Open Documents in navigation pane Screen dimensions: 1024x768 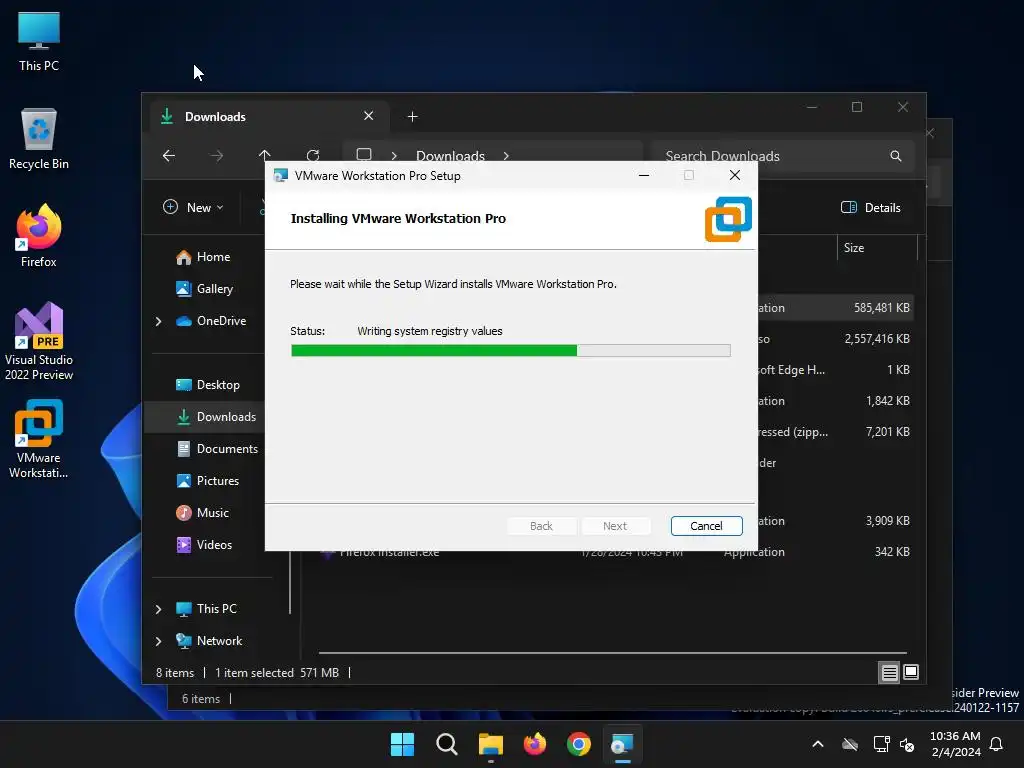coord(217,449)
